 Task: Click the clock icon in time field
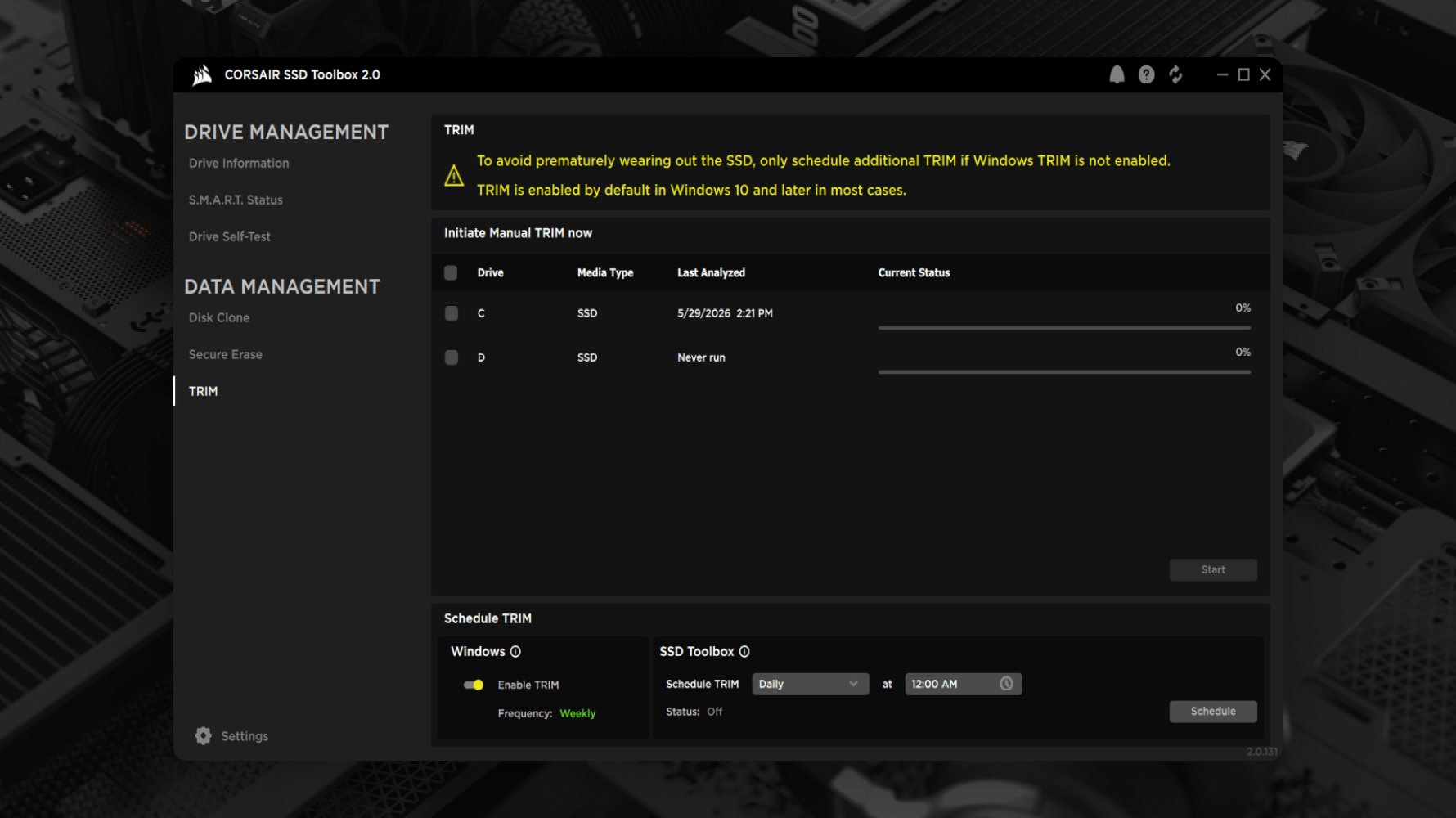1006,683
